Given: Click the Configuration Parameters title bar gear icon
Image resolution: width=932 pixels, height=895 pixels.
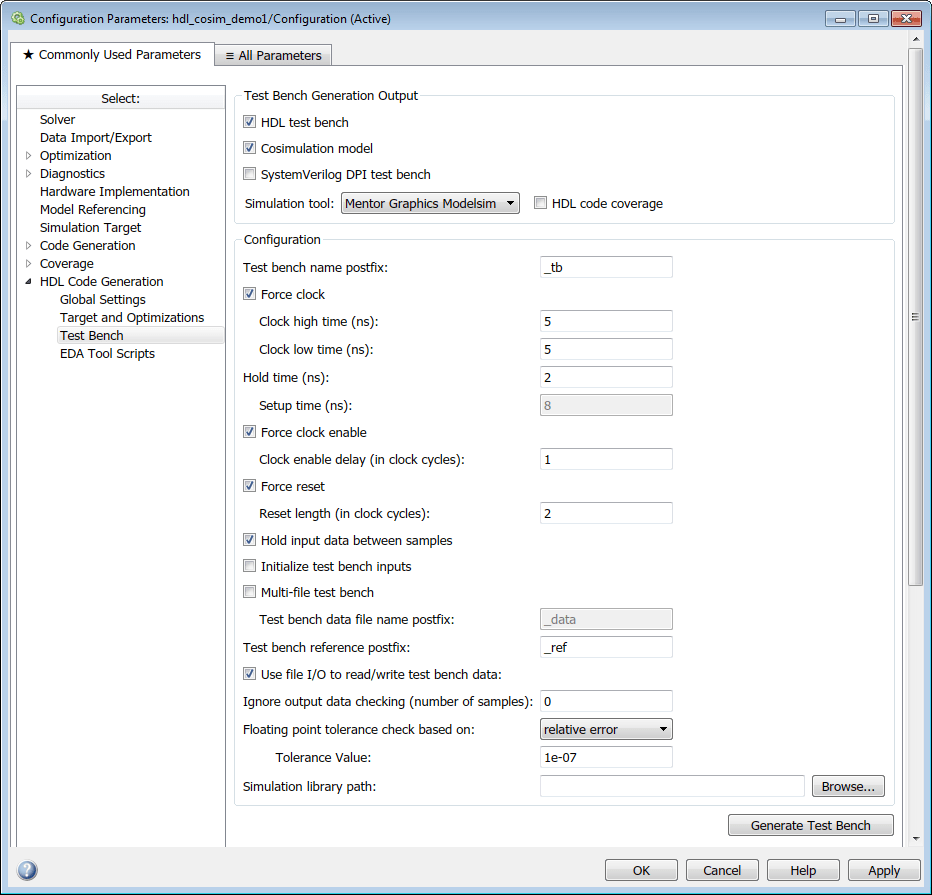Looking at the screenshot, I should pos(17,18).
